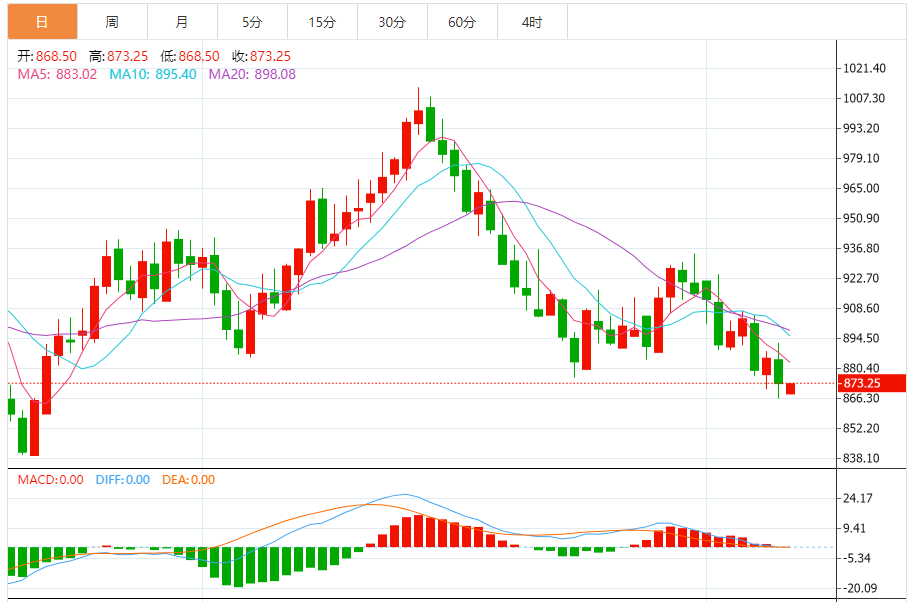The width and height of the screenshot is (915, 602).
Task: Click the MACD:0.00 indicator label
Action: 50,480
